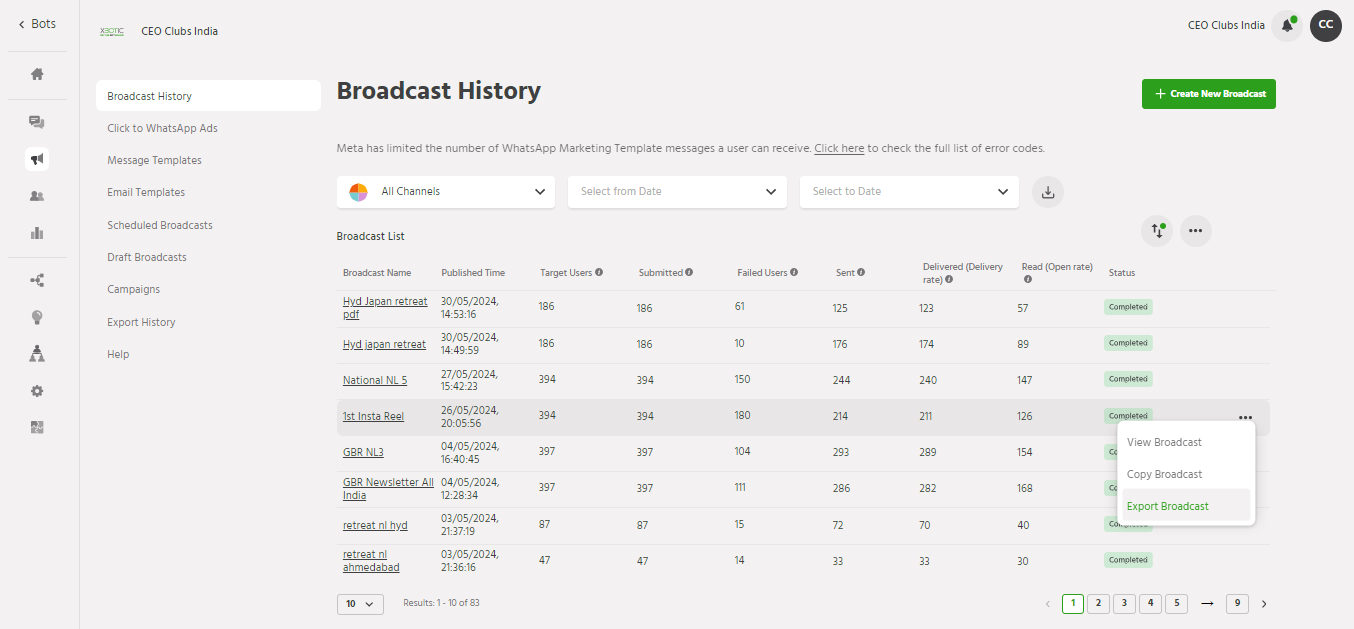Open the Select to Date dropdown
The image size is (1354, 629).
[909, 192]
